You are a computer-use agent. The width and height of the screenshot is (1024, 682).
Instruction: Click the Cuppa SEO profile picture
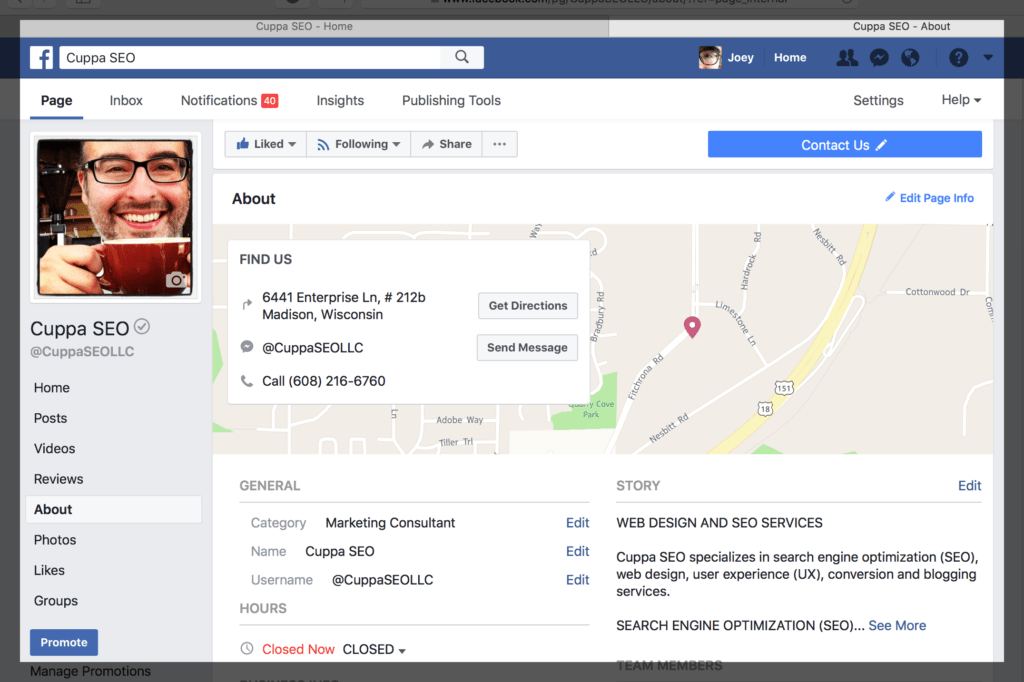[115, 217]
